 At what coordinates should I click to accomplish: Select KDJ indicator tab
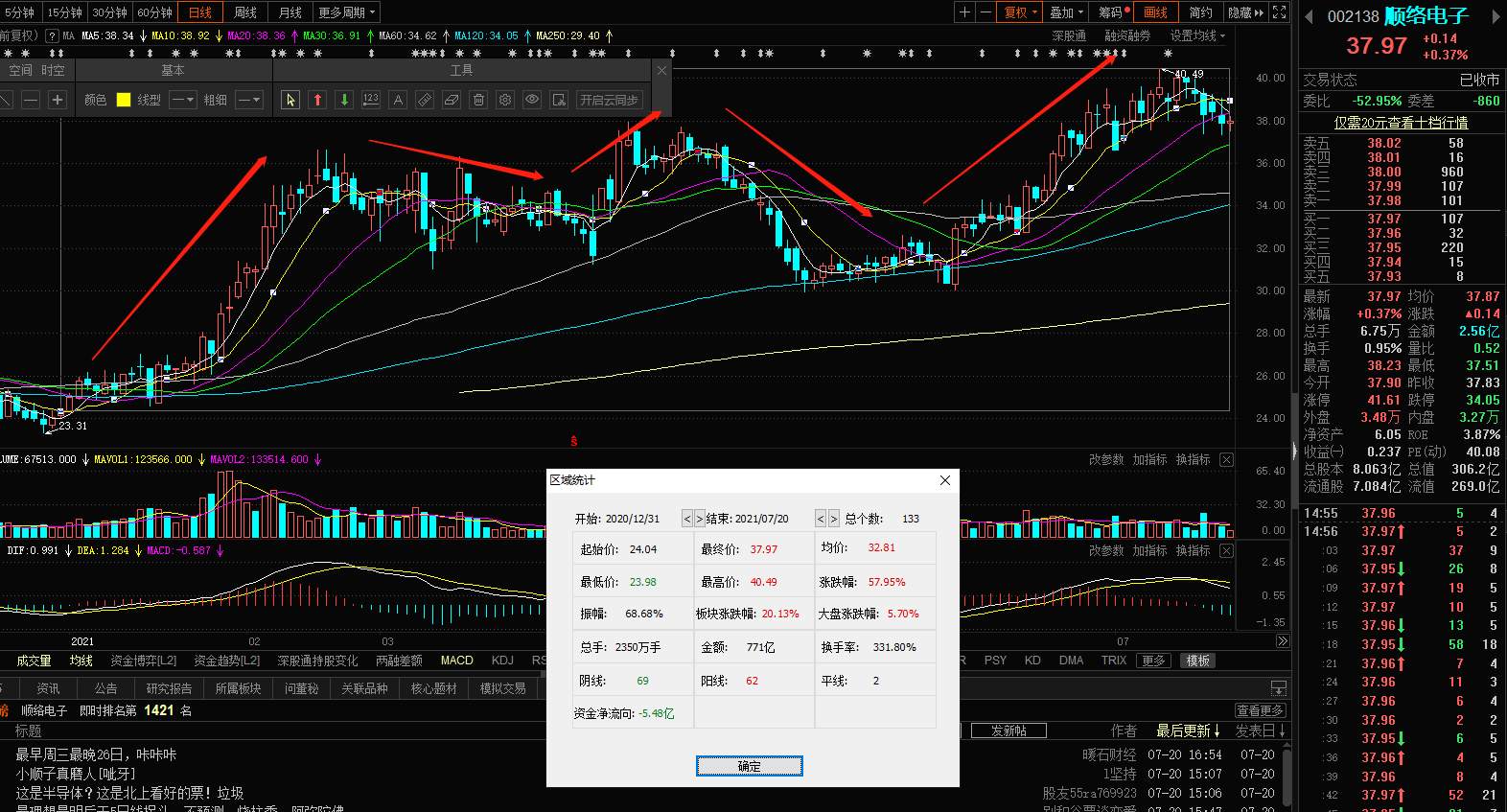[502, 661]
